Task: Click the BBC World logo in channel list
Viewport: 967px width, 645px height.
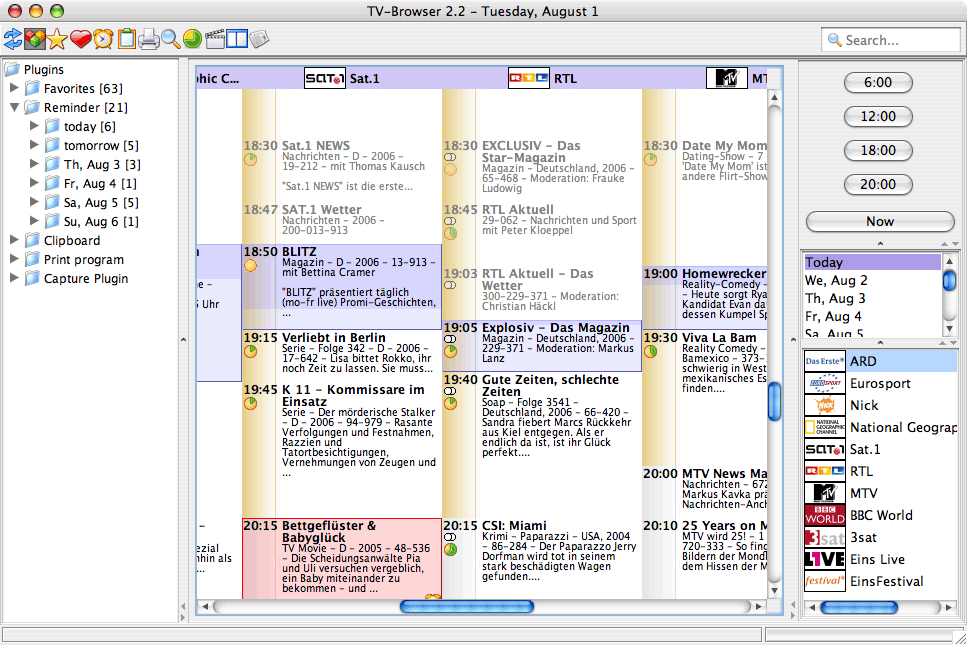Action: pos(825,516)
